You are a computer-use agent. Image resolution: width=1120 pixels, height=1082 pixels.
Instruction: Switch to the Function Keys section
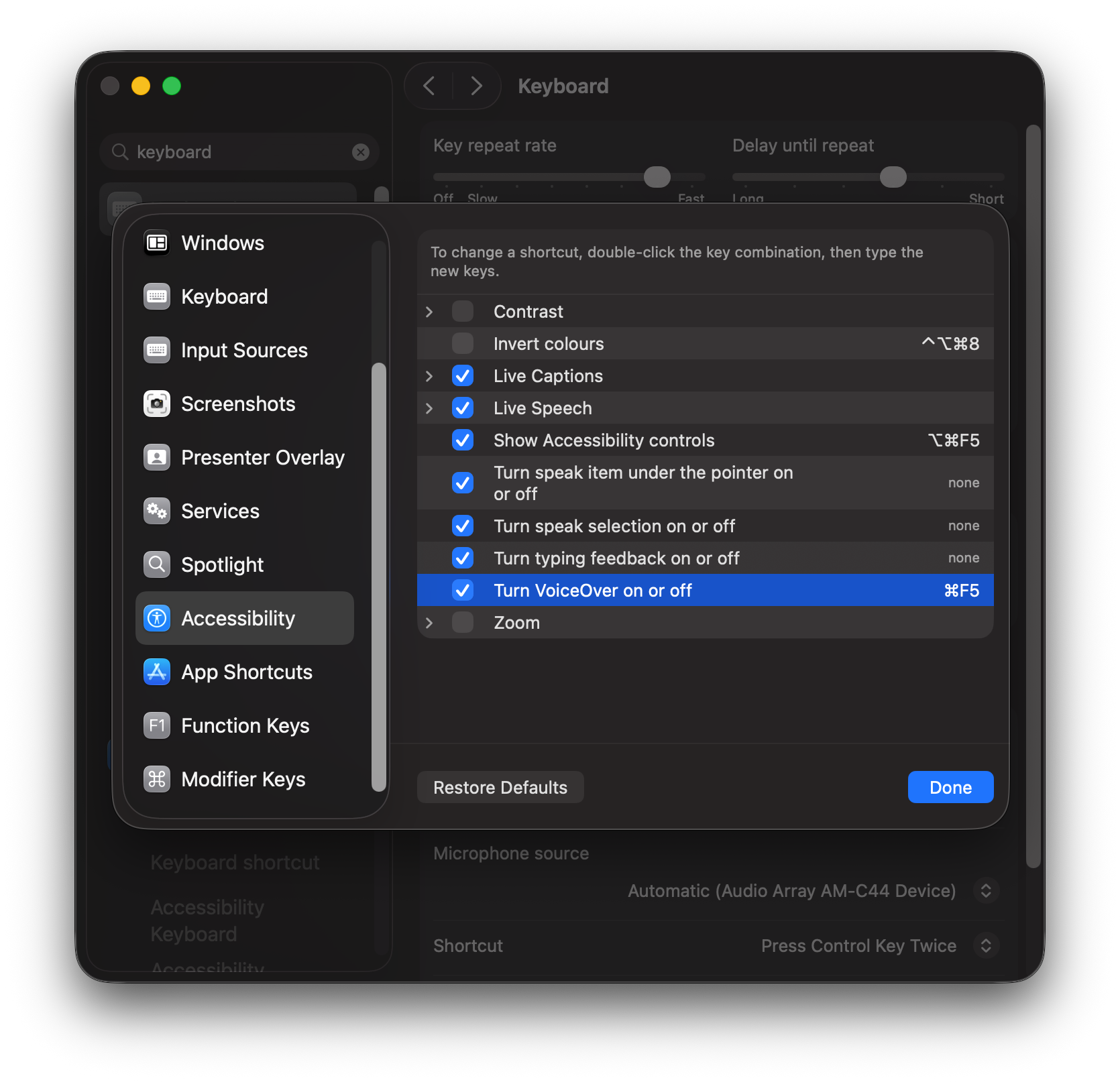point(156,725)
